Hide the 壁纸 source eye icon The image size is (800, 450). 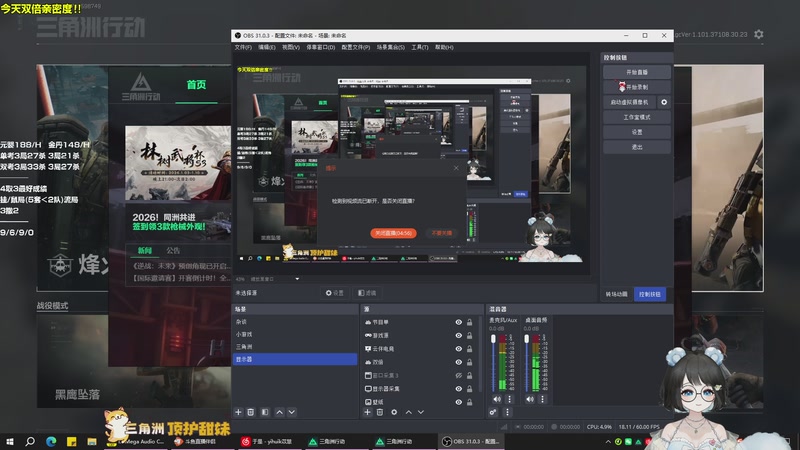[x=459, y=402]
